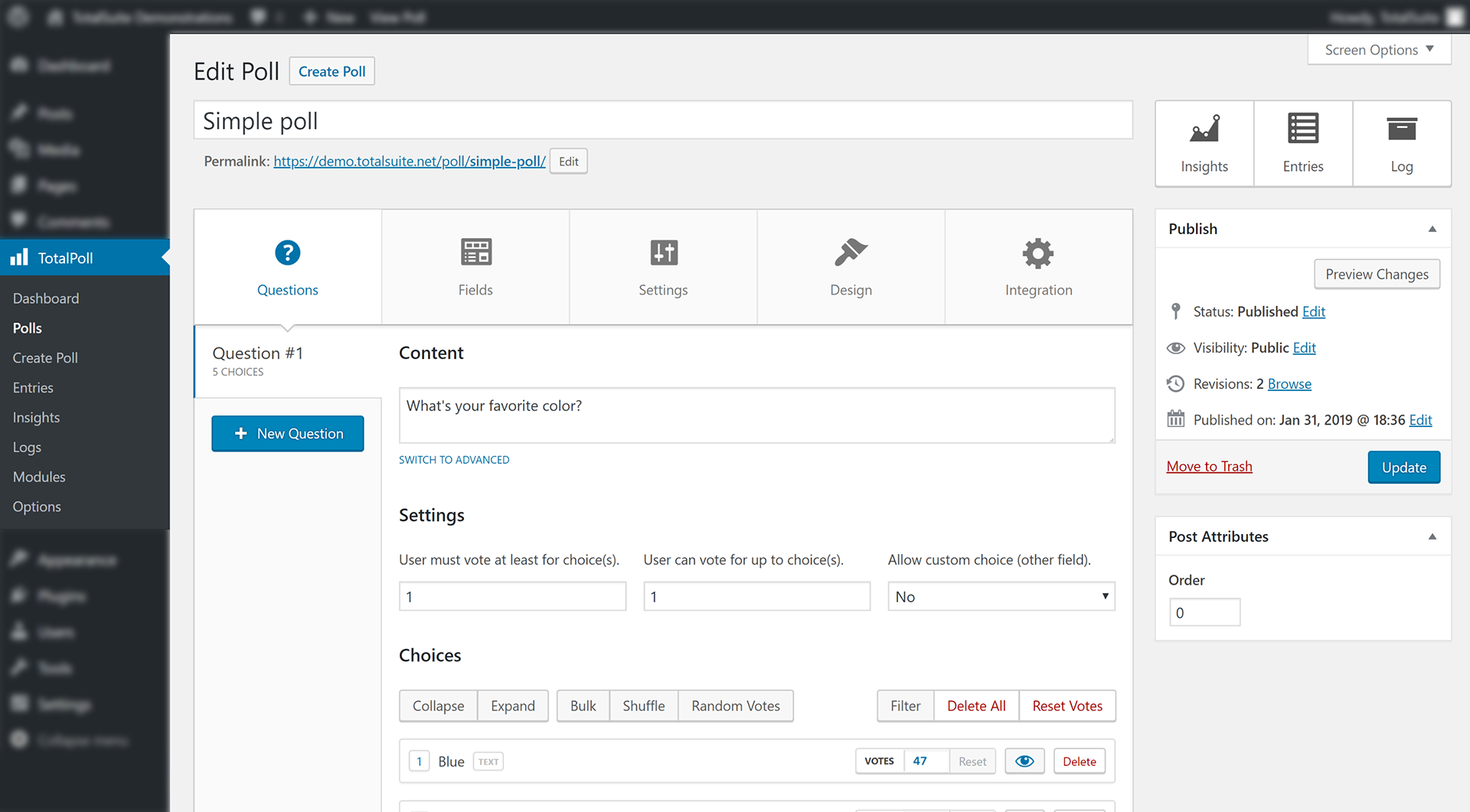The height and width of the screenshot is (812, 1470).
Task: Open the Questions tab icon
Action: tap(287, 253)
